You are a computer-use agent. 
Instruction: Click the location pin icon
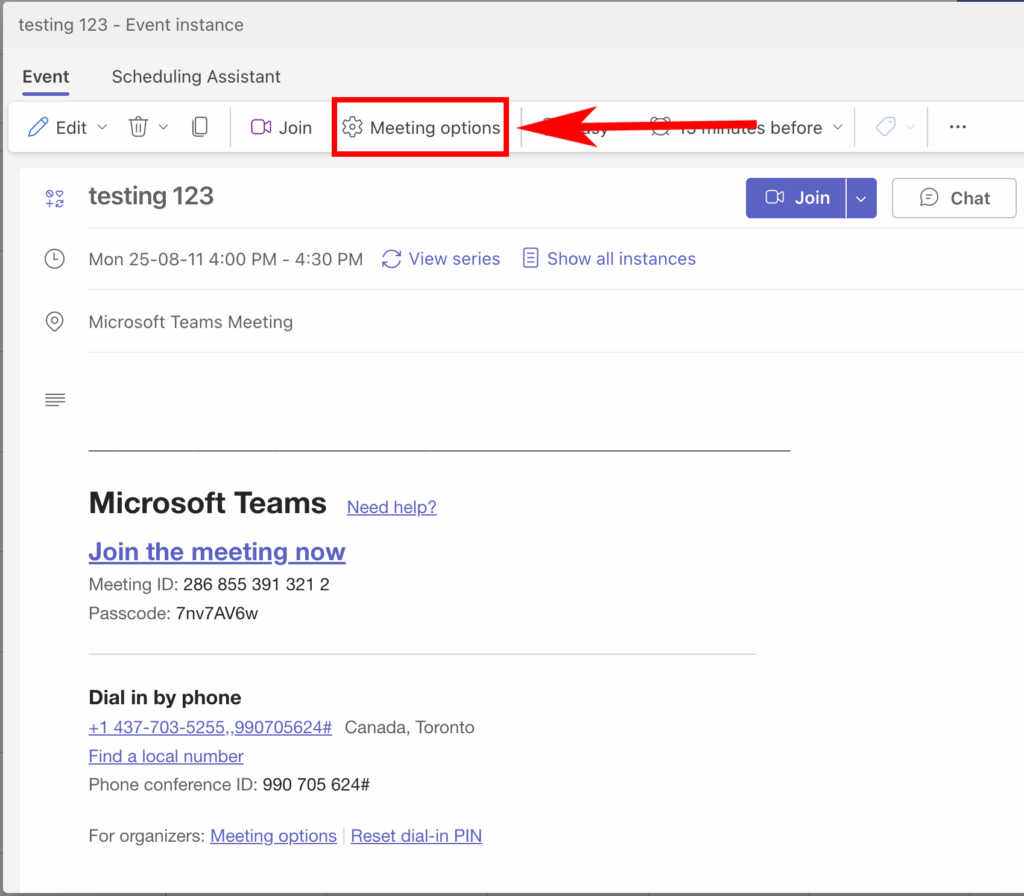coord(54,322)
